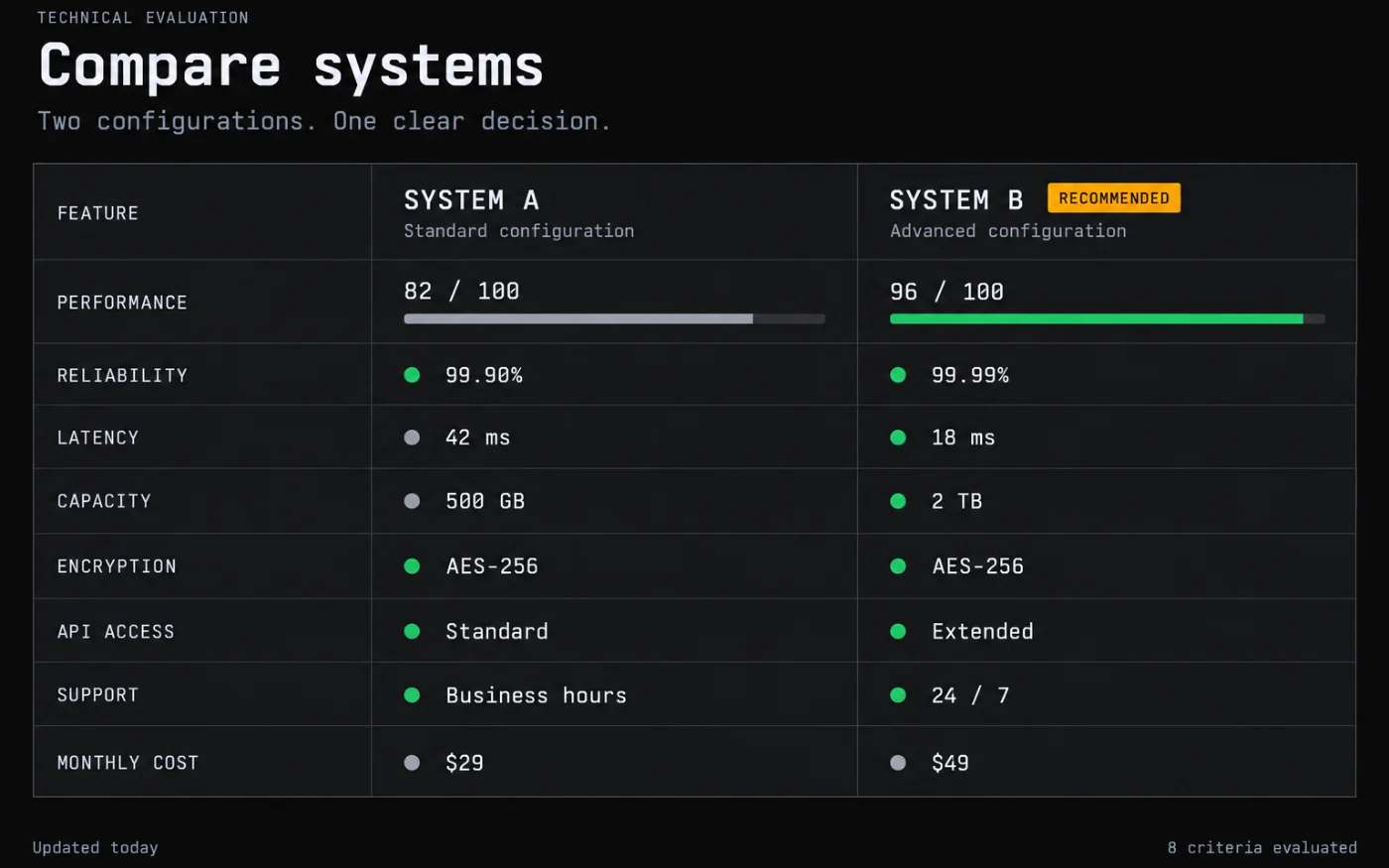This screenshot has width=1389, height=868.
Task: Click the green status dot beside 18 ms
Action: click(898, 437)
